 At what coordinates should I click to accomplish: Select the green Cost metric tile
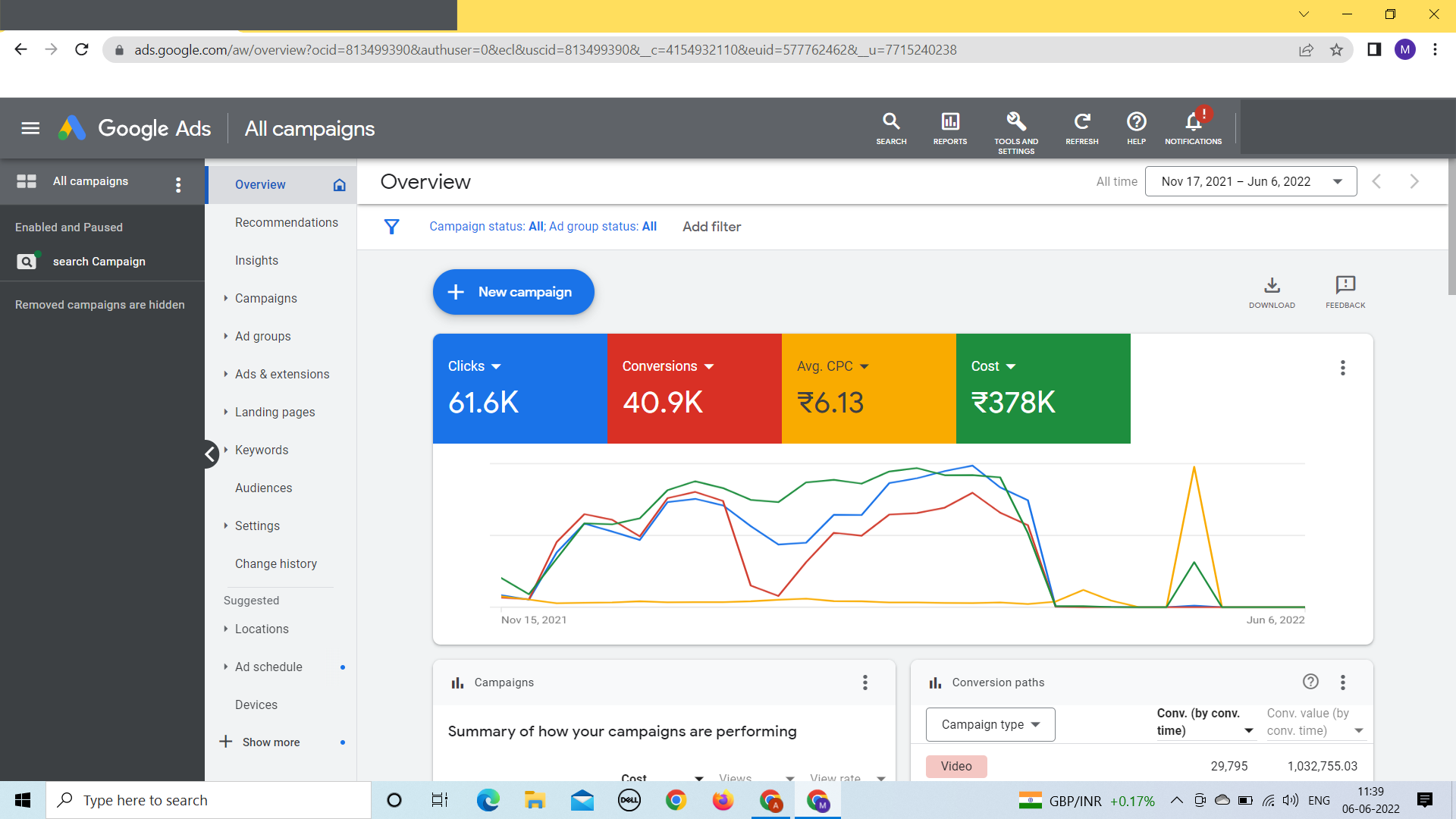tap(1043, 388)
